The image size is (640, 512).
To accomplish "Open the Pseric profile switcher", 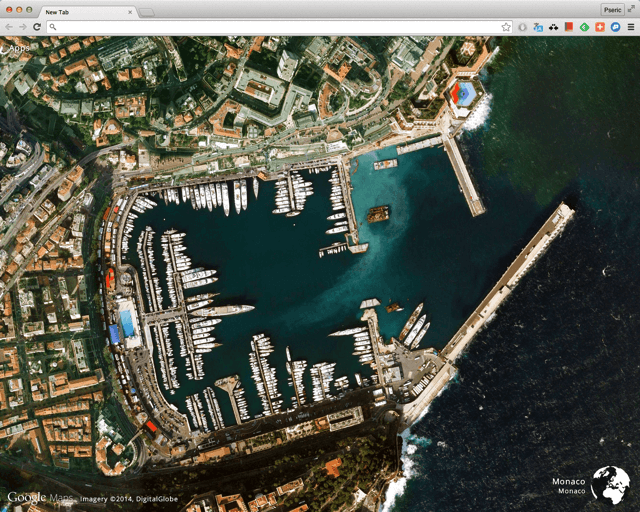I will tap(611, 9).
